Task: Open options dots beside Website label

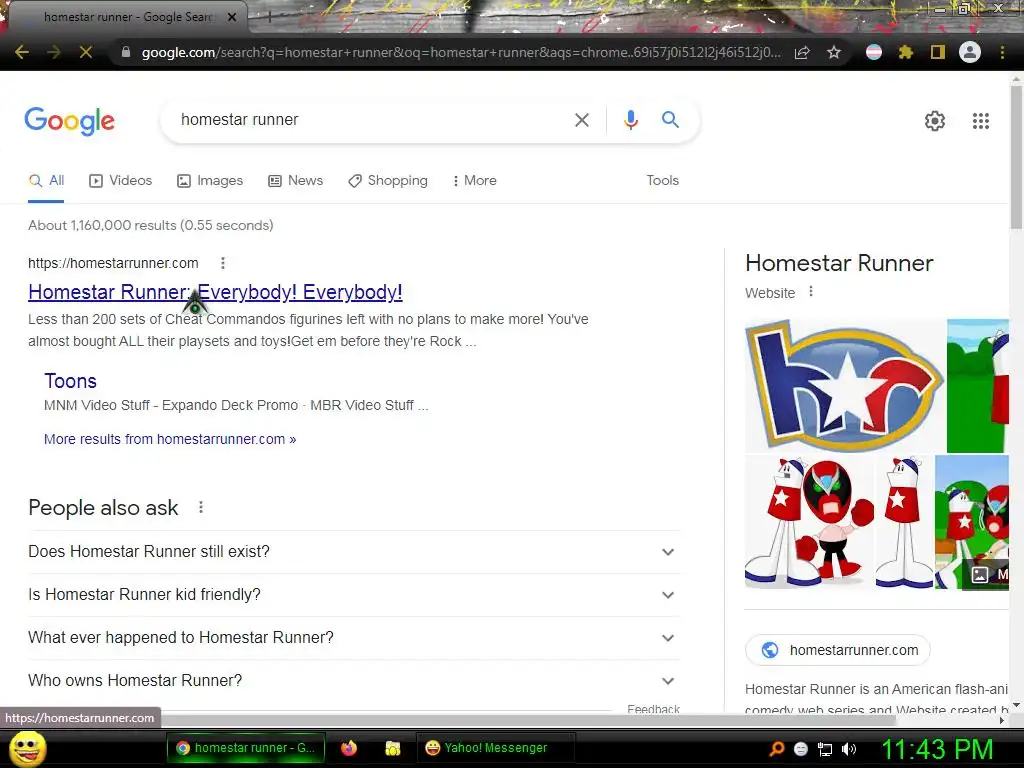Action: [811, 291]
